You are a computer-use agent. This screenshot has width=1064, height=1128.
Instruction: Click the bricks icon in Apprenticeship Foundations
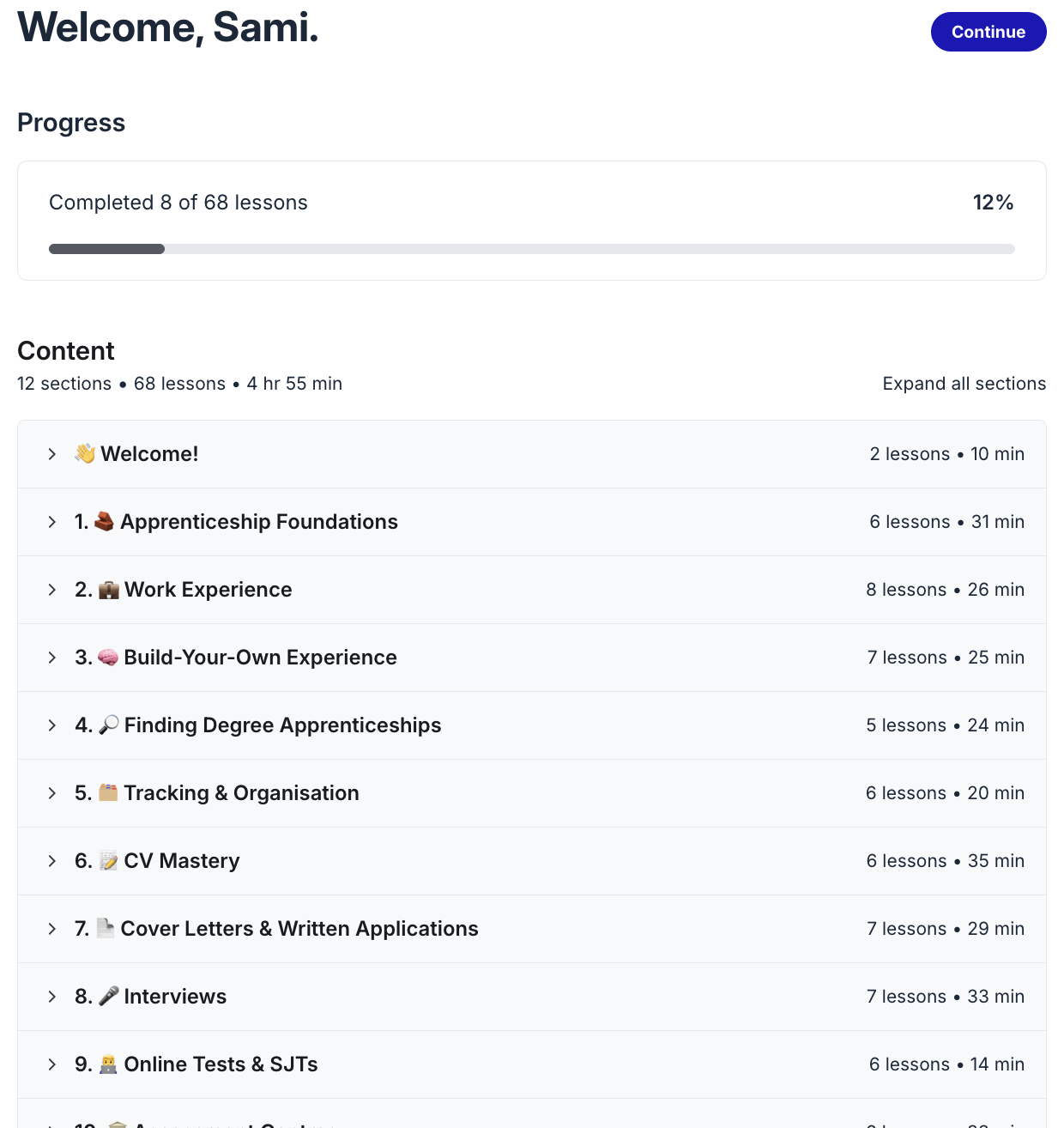104,521
